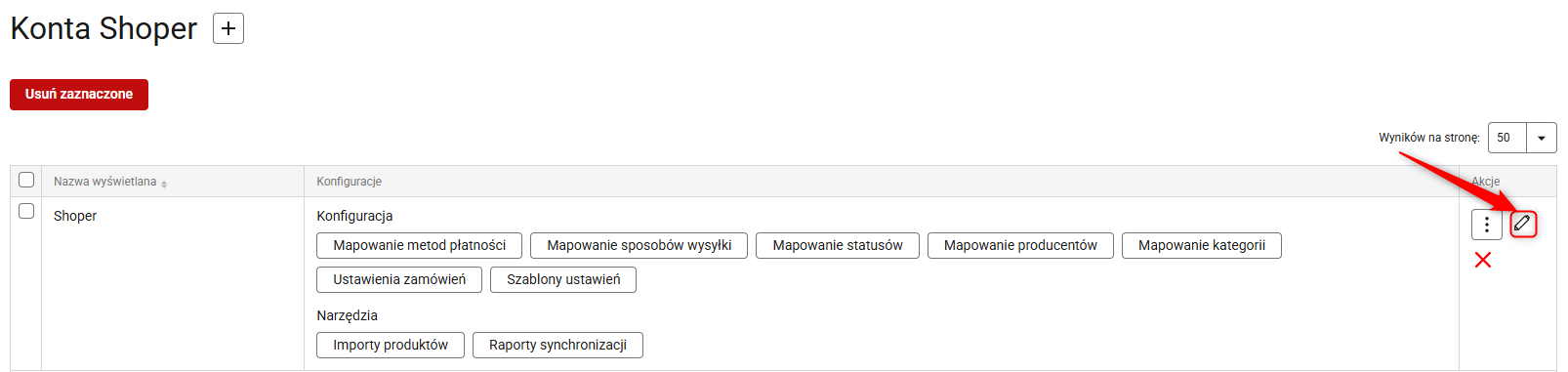Open Ustawienia zamówień
Viewport: 1568px width, 372px height.
pos(399,279)
